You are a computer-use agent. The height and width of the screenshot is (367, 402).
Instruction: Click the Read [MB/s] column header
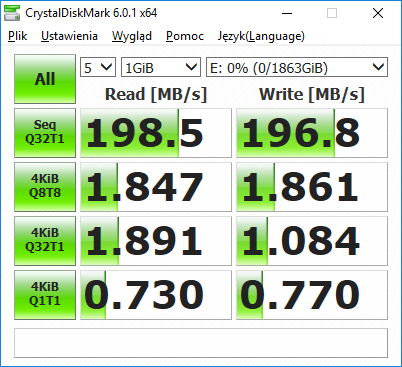[156, 94]
